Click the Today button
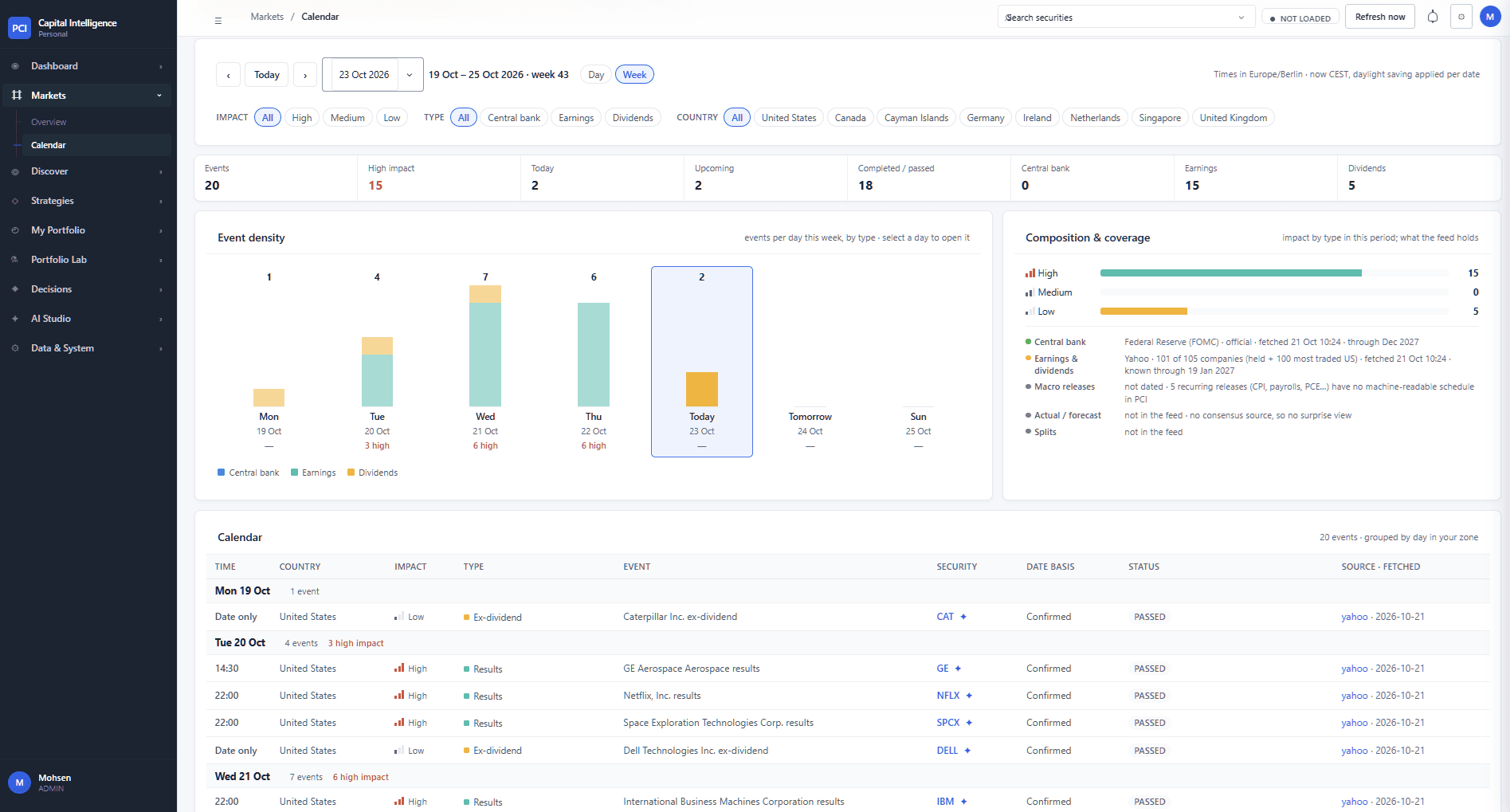This screenshot has width=1510, height=812. [x=267, y=75]
